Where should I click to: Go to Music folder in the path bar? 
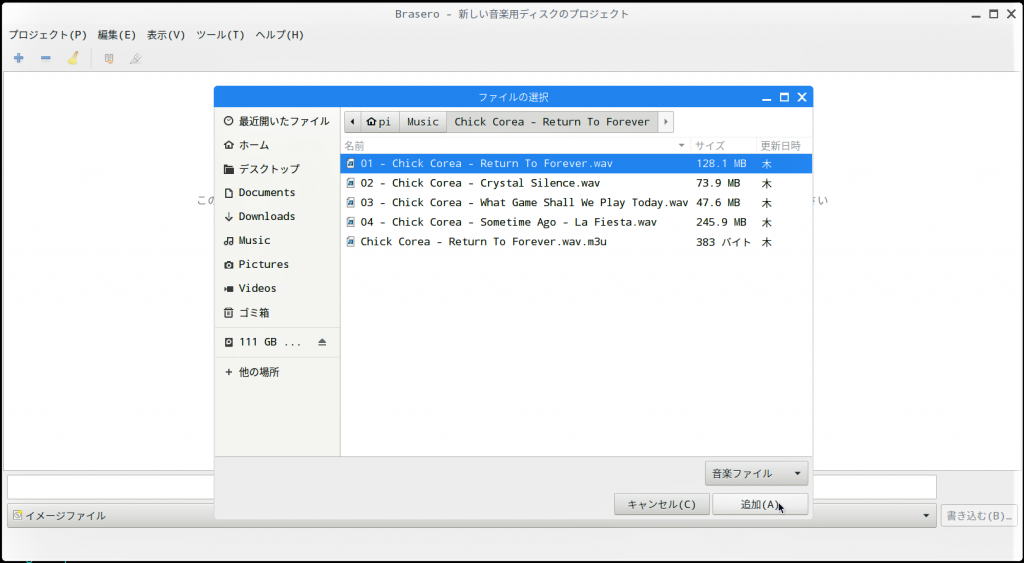point(423,121)
